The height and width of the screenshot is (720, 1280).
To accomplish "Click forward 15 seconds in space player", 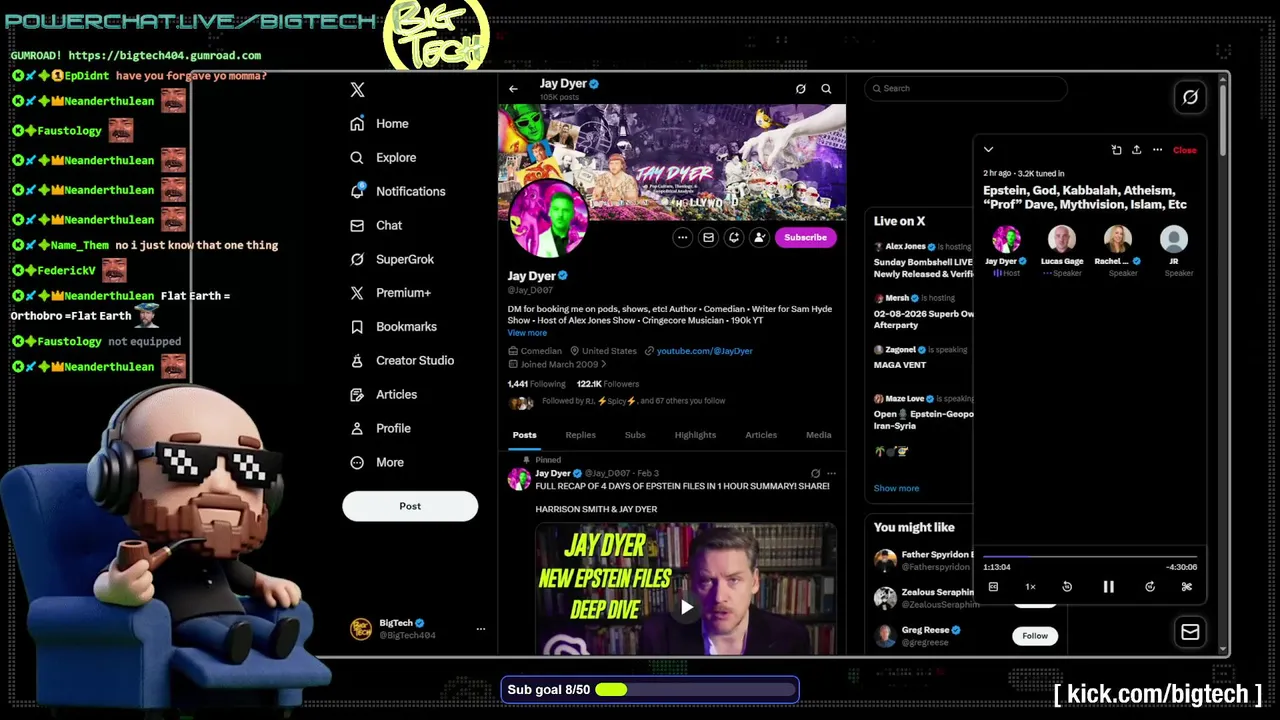I will point(1149,587).
